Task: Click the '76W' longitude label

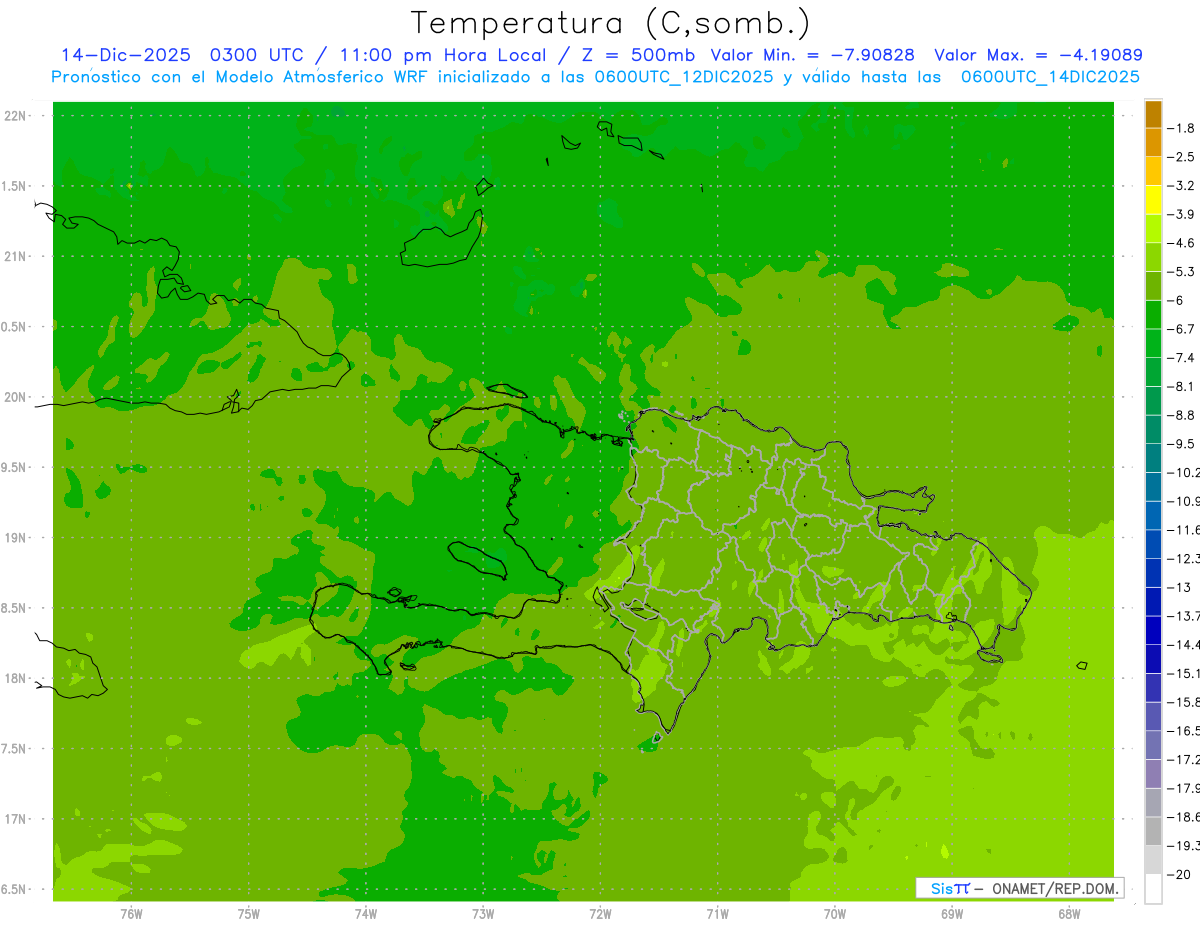Action: (131, 914)
